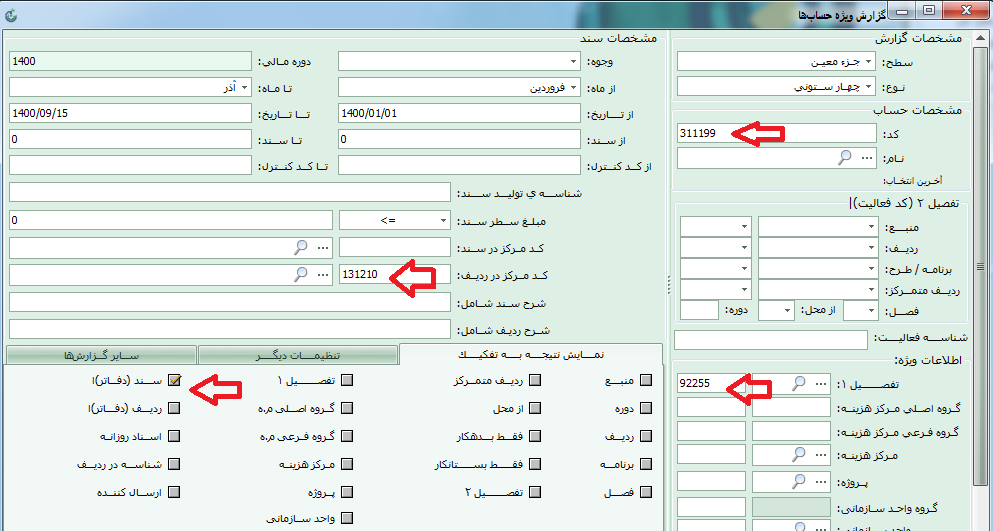Click the تا تاریخ field with 1400/09/15
Screen dimensions: 993x531
point(131,113)
